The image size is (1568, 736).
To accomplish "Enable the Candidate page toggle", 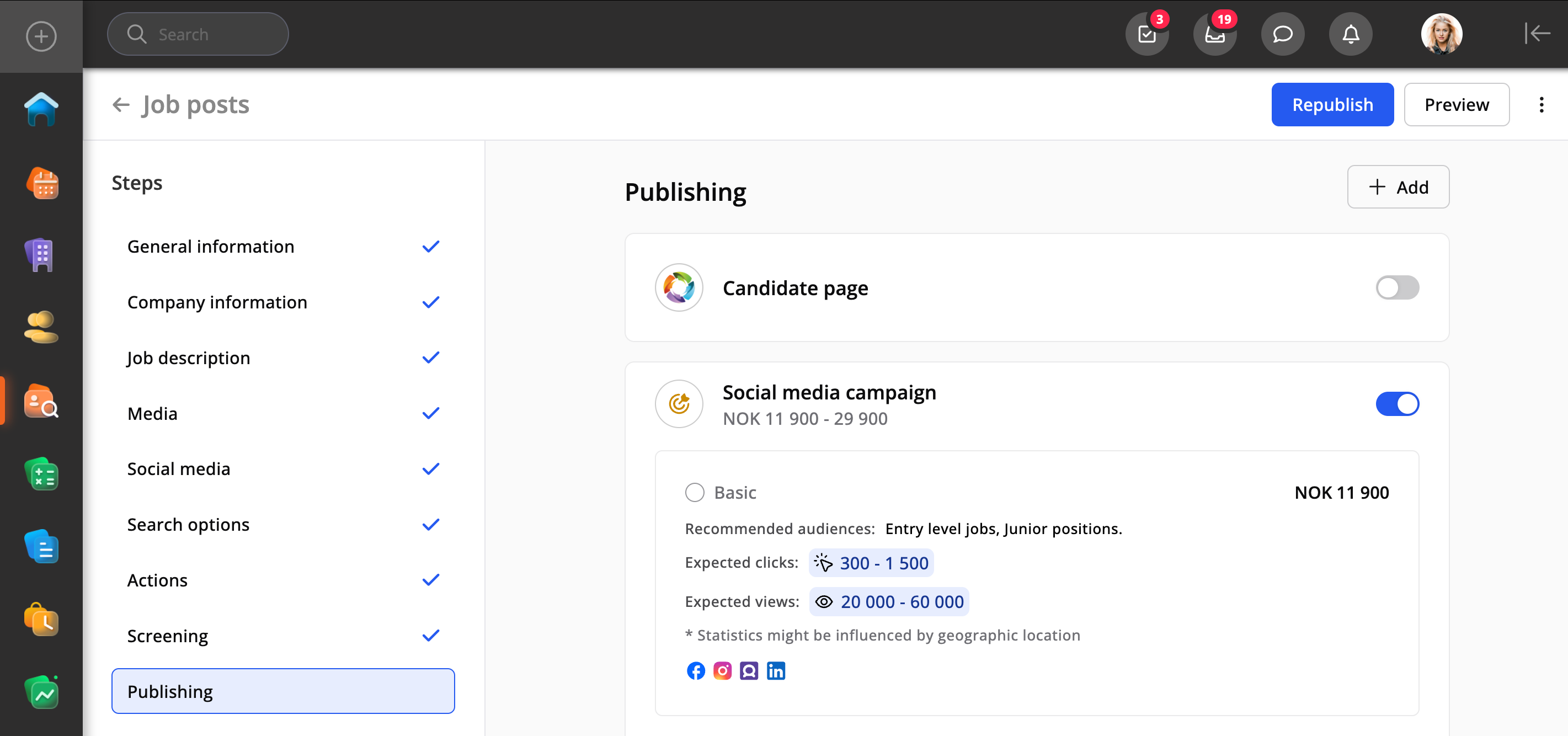I will coord(1397,288).
